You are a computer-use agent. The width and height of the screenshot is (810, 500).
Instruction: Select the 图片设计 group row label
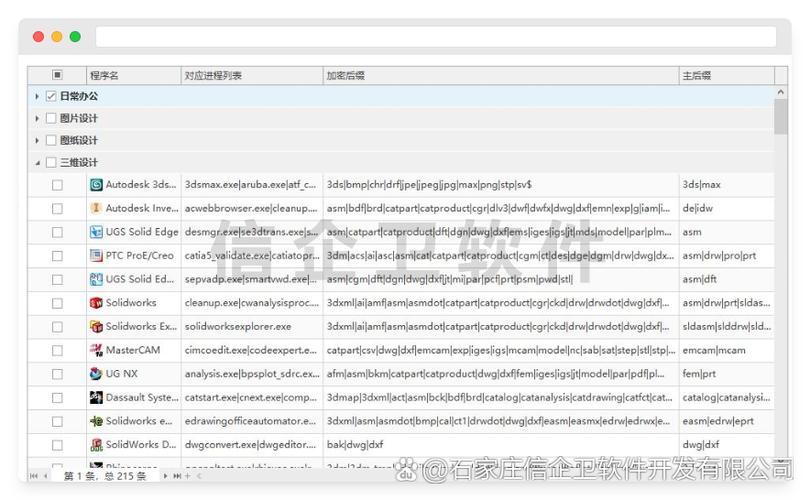pos(79,118)
